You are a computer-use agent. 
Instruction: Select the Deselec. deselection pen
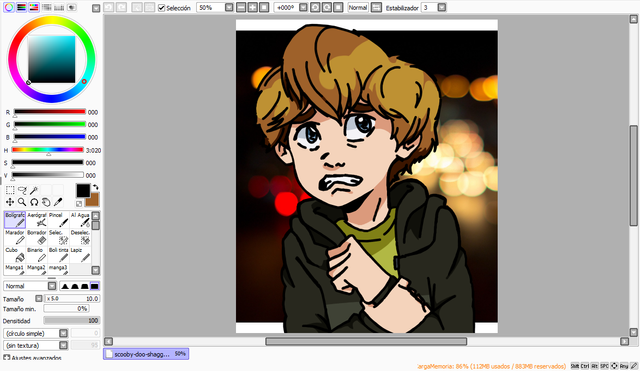pos(80,237)
